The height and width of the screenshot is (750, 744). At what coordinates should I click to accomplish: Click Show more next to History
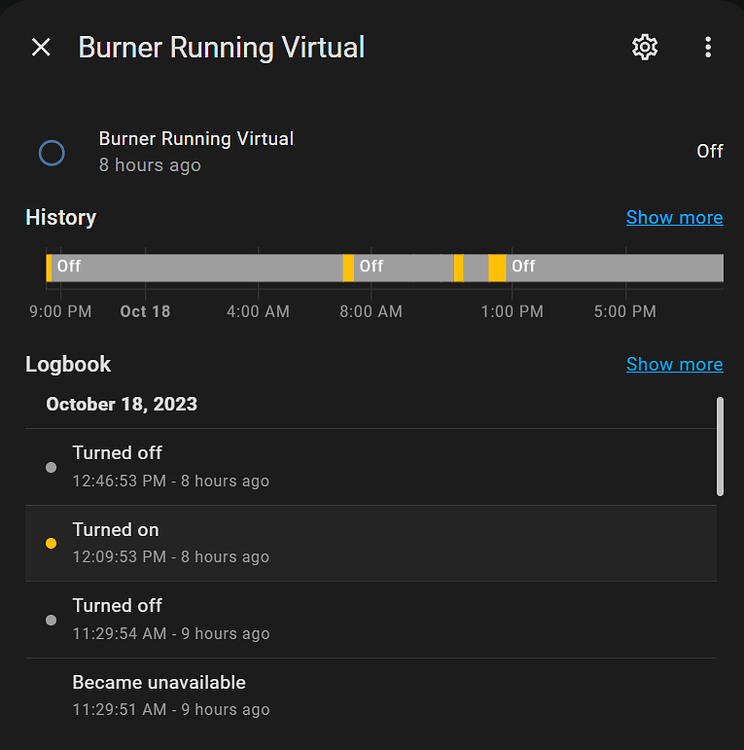click(674, 218)
